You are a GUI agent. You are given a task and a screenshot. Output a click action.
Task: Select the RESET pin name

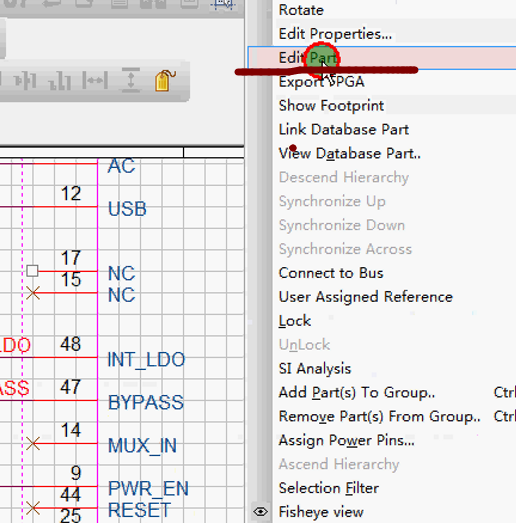[139, 510]
